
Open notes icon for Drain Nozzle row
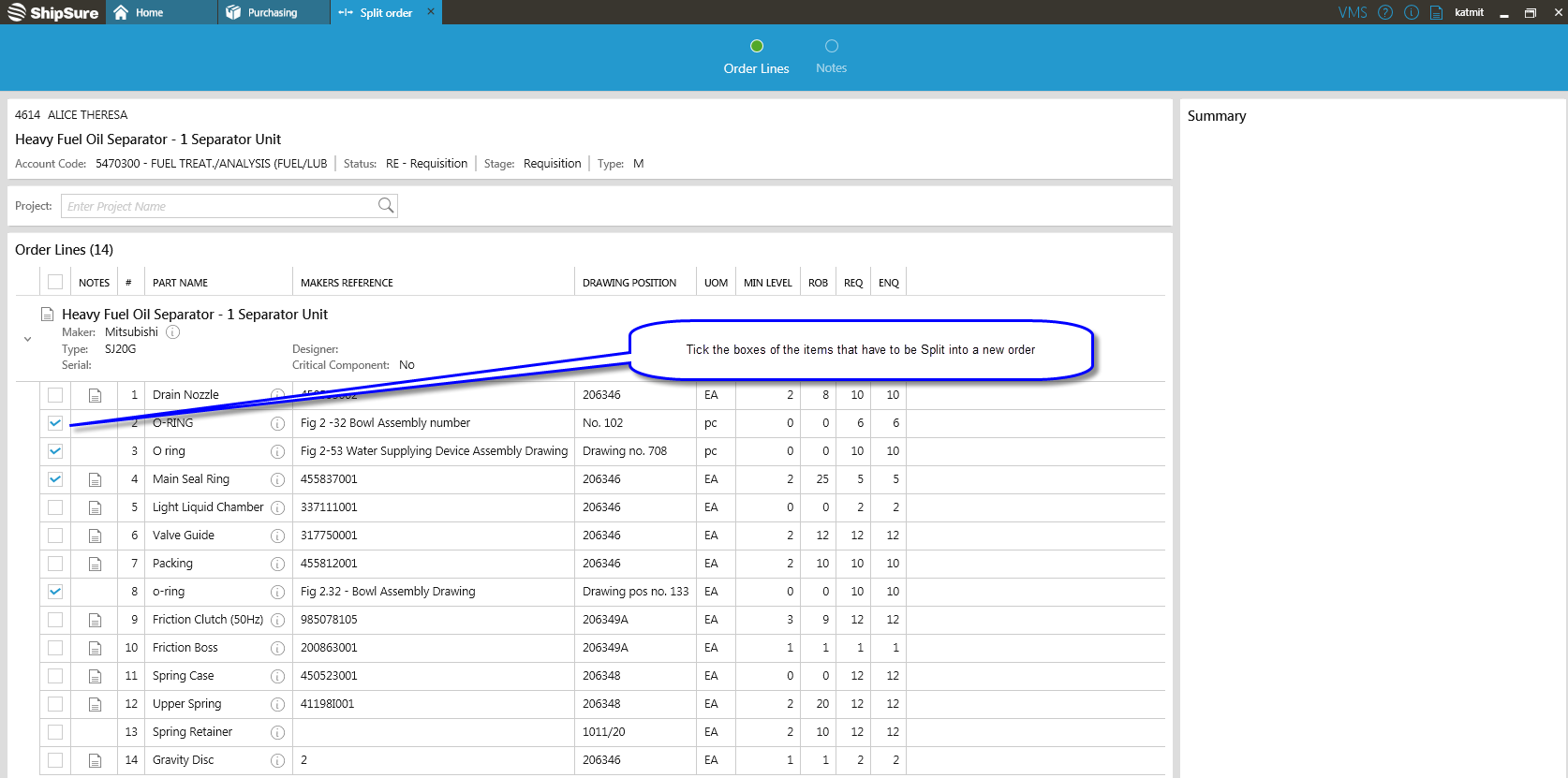(95, 395)
